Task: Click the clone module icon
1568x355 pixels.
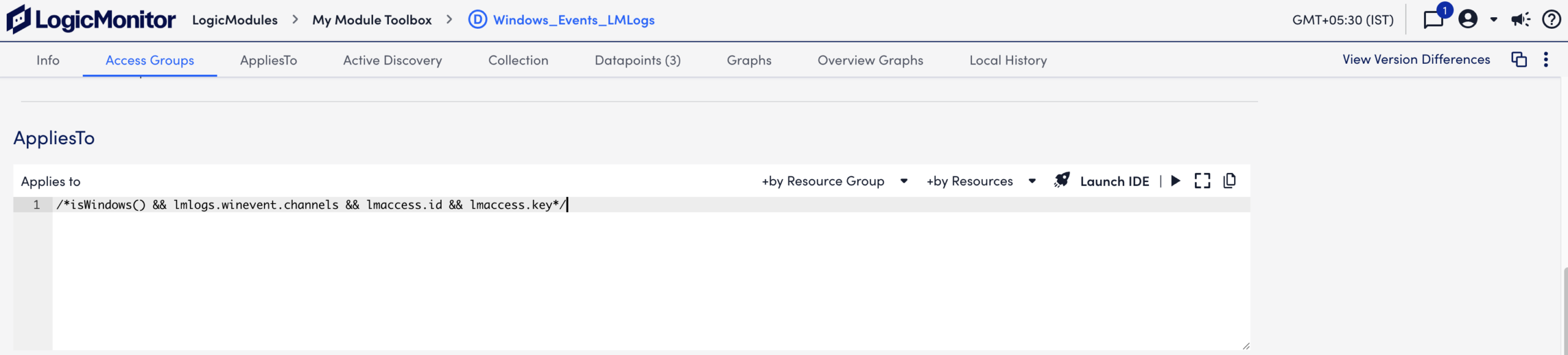Action: click(x=1519, y=59)
